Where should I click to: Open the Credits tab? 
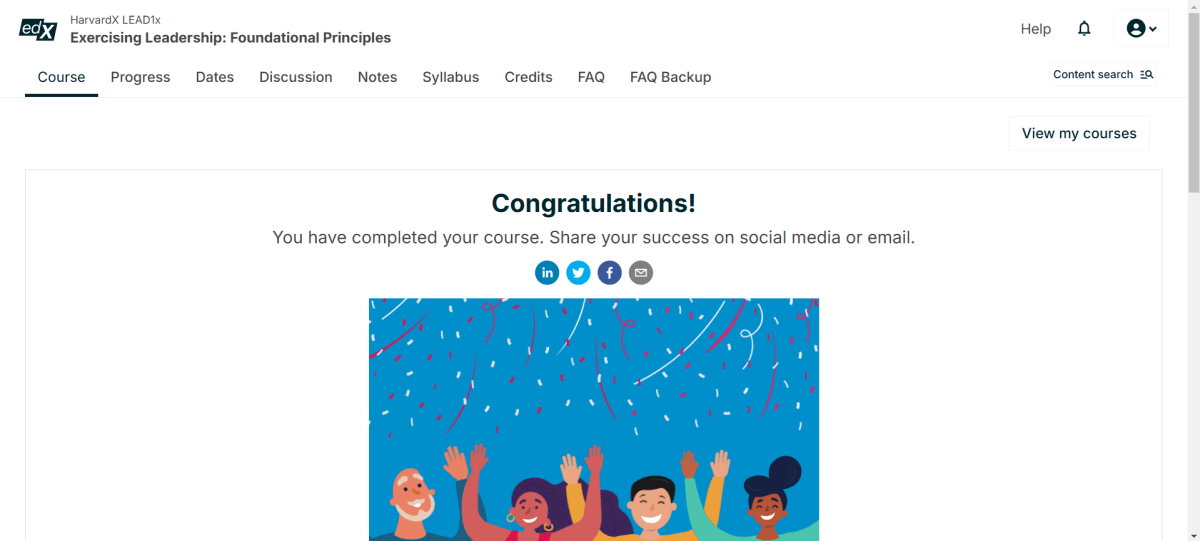pos(528,77)
